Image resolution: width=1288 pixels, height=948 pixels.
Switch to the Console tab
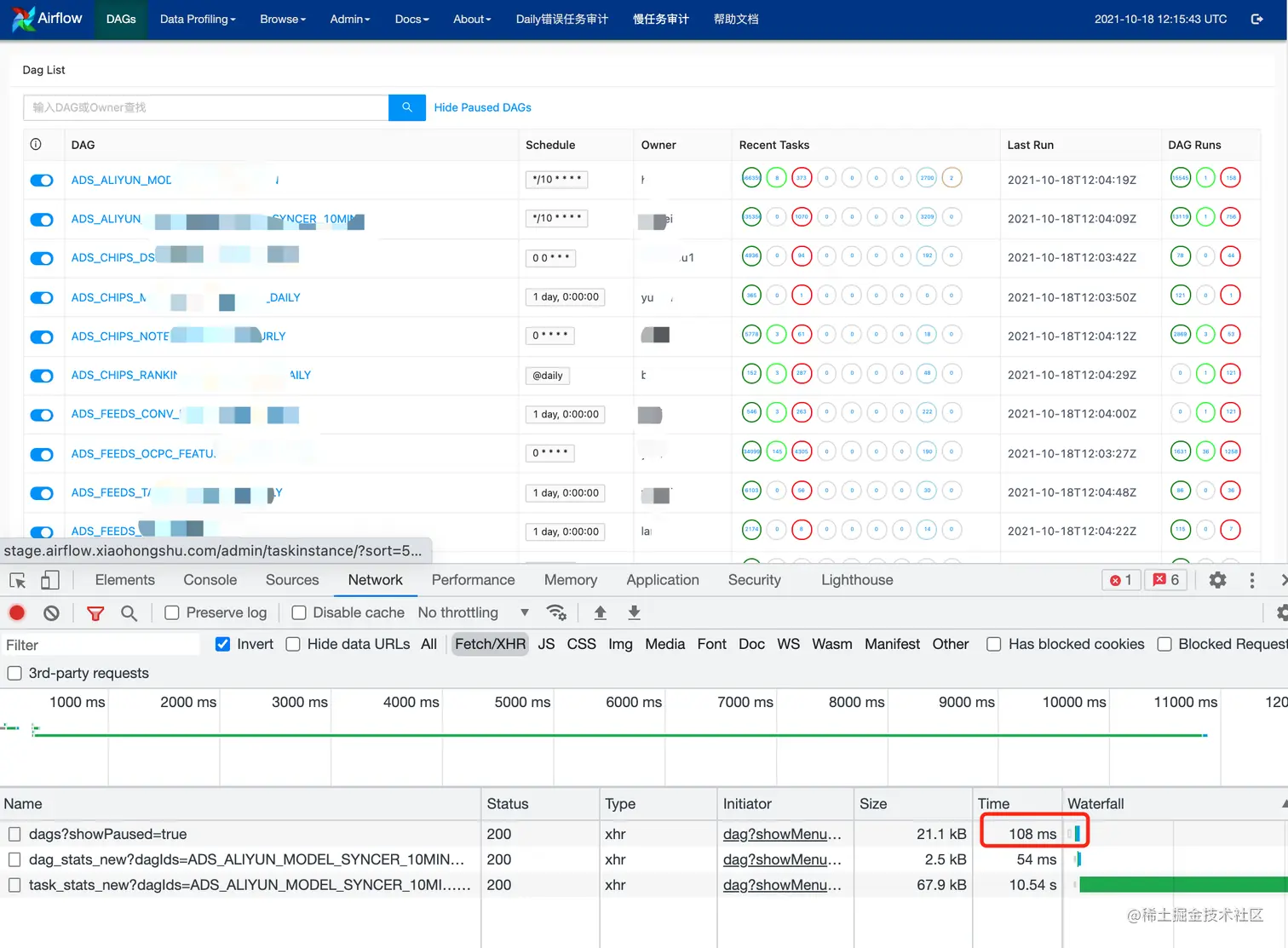click(210, 580)
